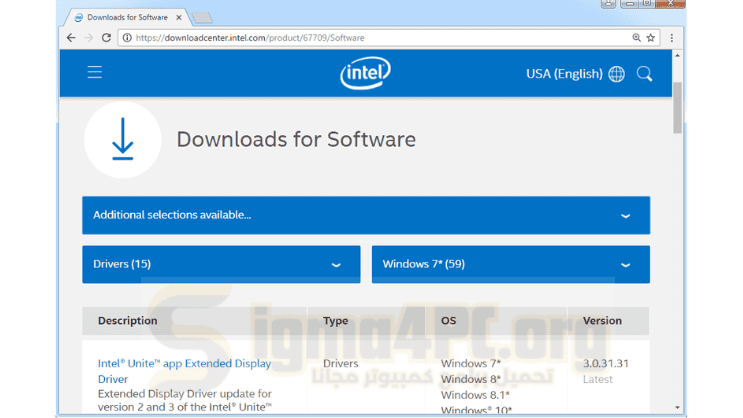Click the browser forward arrow
Image resolution: width=743 pixels, height=418 pixels.
[89, 38]
